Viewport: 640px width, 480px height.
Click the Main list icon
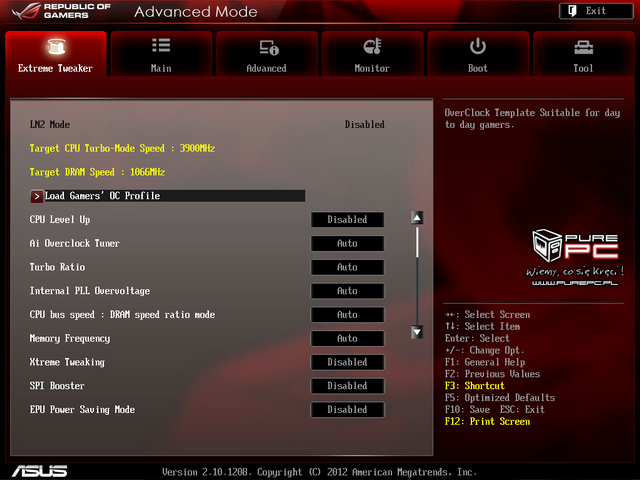(161, 45)
